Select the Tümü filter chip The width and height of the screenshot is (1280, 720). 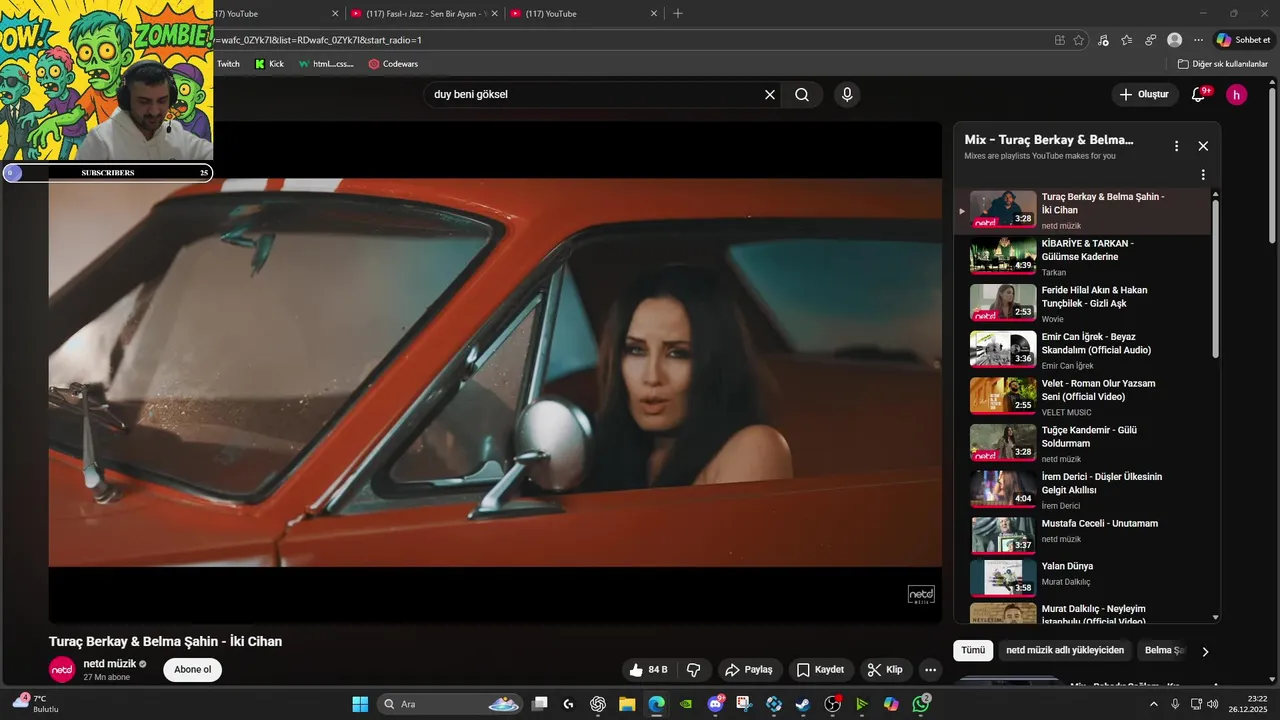(x=973, y=650)
